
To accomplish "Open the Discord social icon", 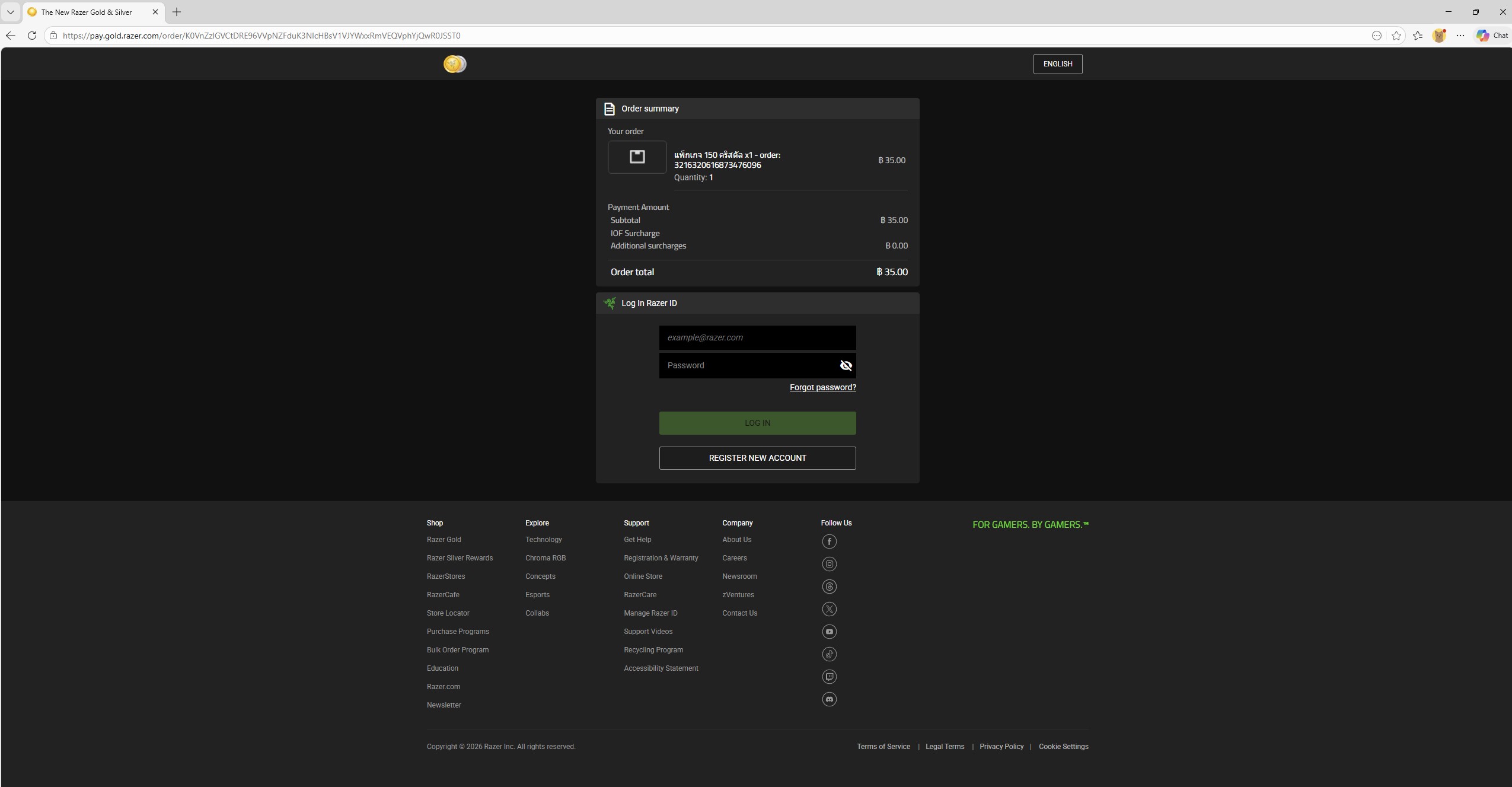I will click(x=829, y=699).
